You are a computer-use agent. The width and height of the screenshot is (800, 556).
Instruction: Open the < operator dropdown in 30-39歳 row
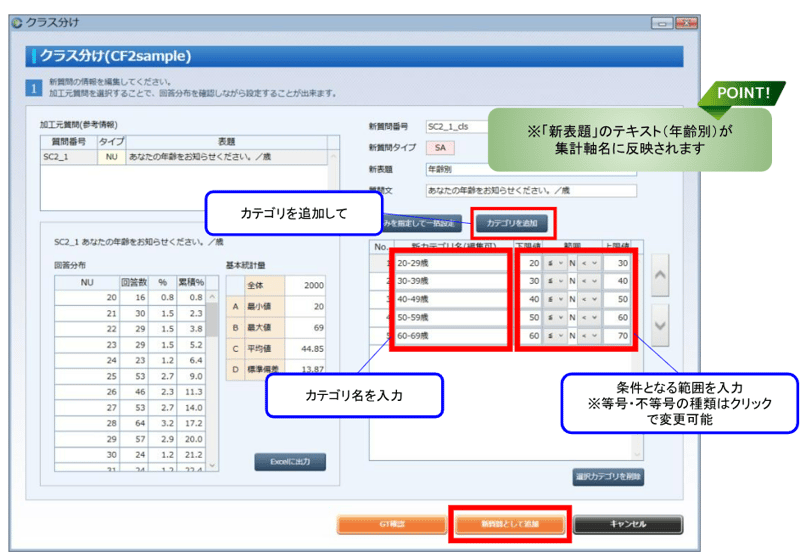click(589, 281)
